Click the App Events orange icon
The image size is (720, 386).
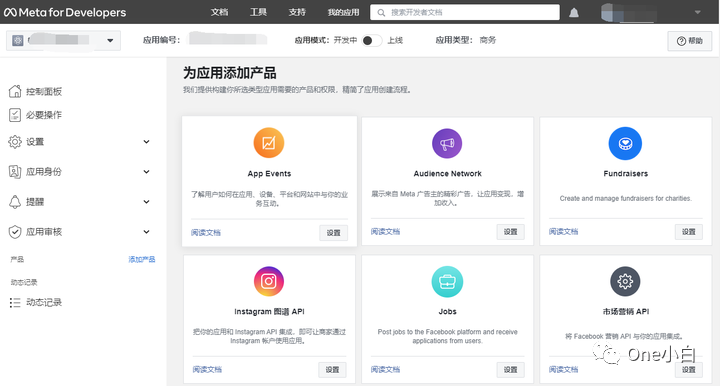tap(269, 143)
